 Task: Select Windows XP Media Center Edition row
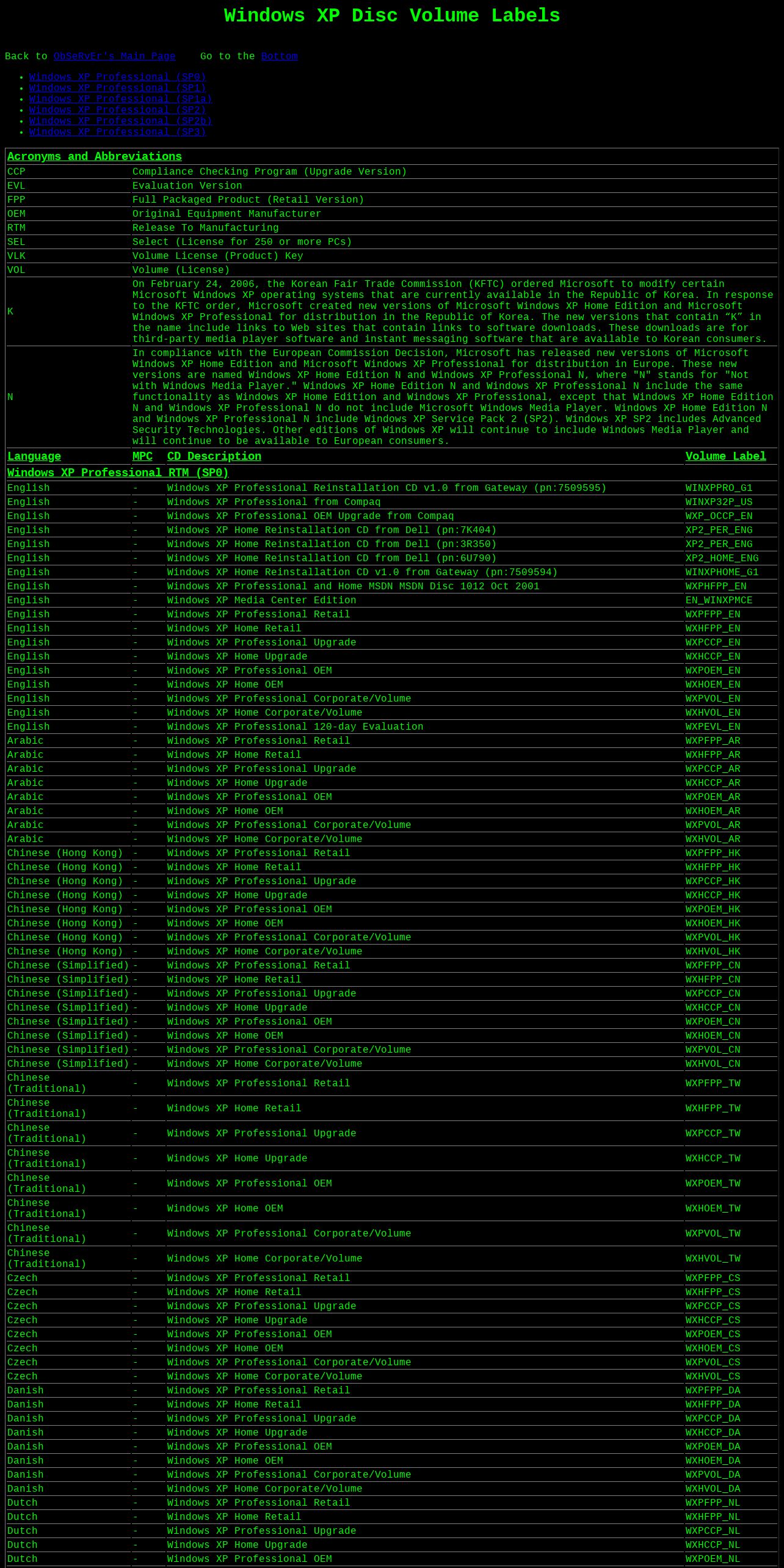tap(392, 600)
